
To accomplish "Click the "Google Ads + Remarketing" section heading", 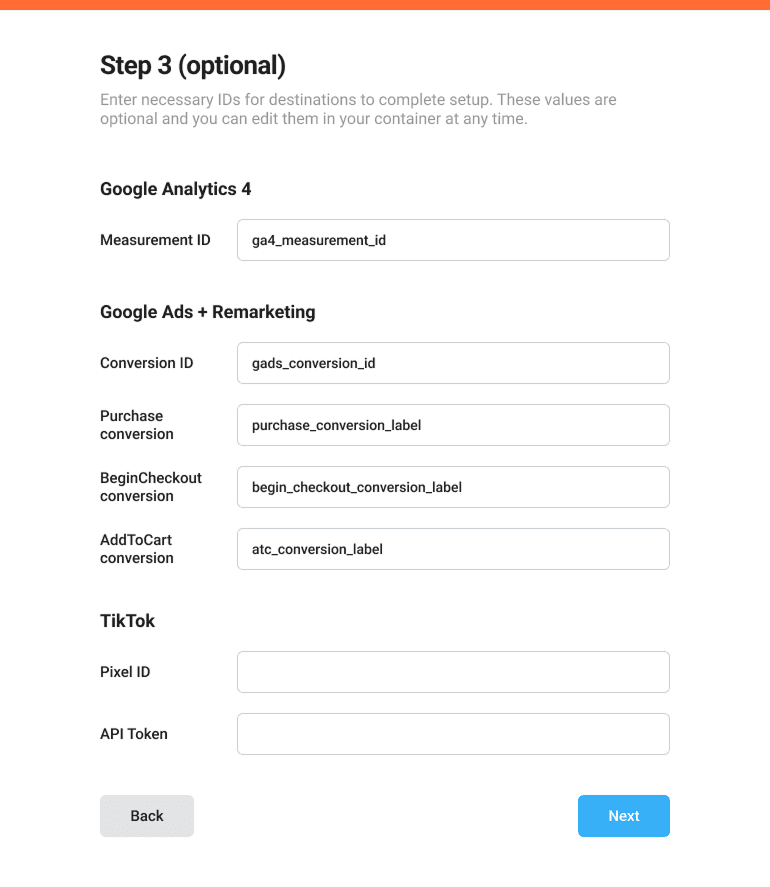I will pos(207,312).
